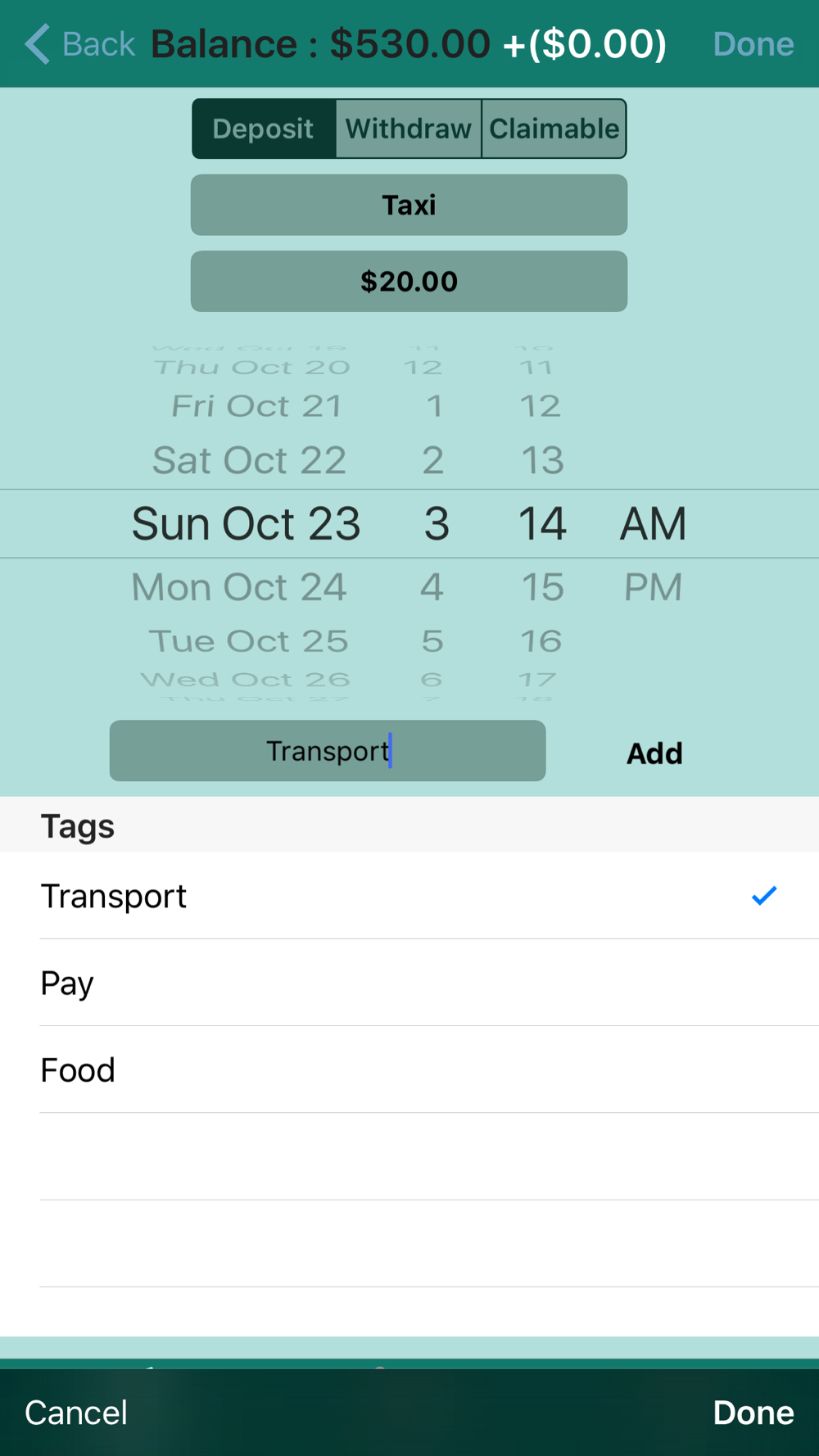Tap the $20.00 amount field
Image resolution: width=819 pixels, height=1456 pixels.
[409, 282]
